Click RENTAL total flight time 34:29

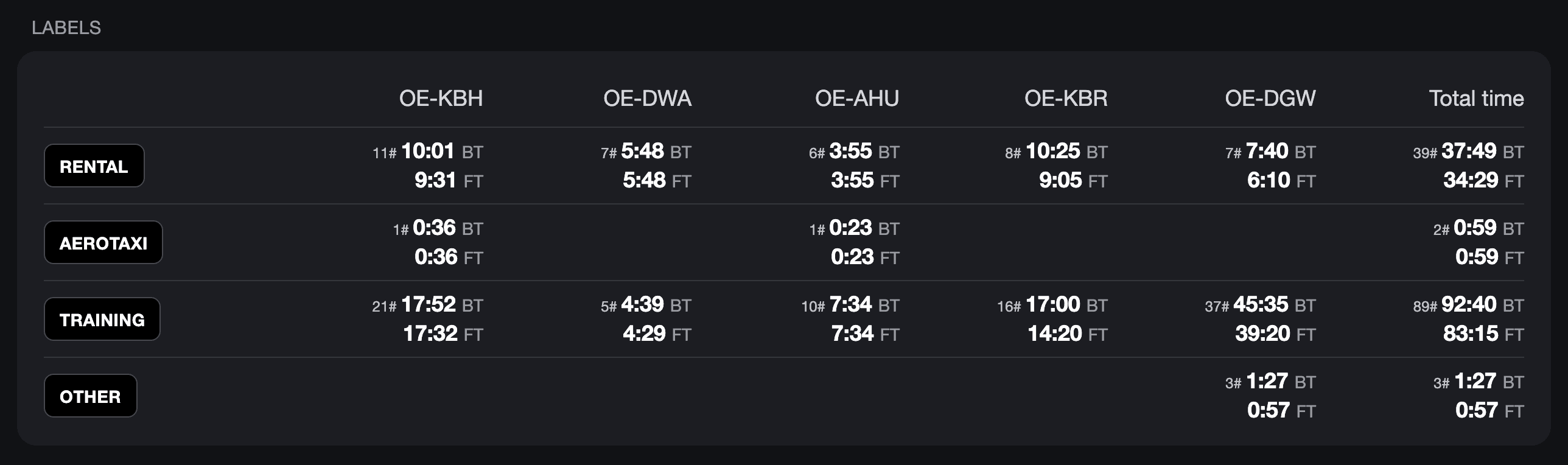point(1471,180)
